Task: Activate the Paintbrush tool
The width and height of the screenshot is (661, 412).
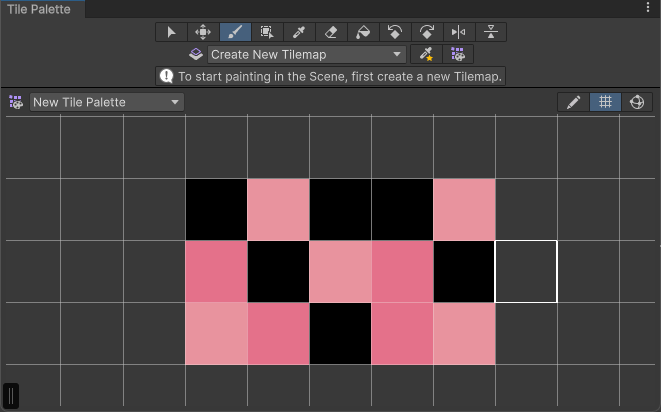Action: [x=235, y=32]
